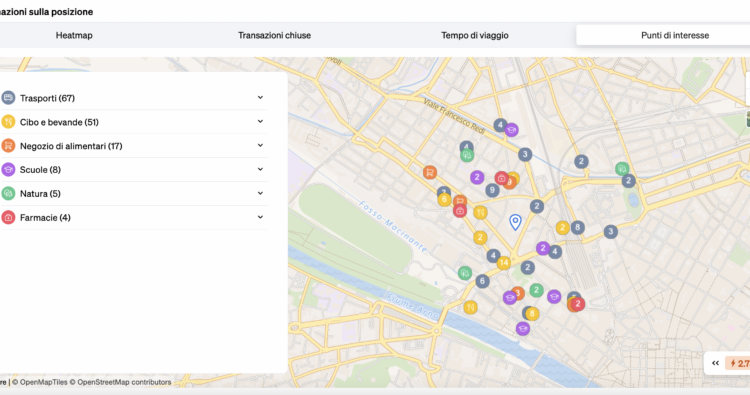Screen dimensions: 750x395
Task: Click the Trasporti bus category icon
Action: (8, 98)
